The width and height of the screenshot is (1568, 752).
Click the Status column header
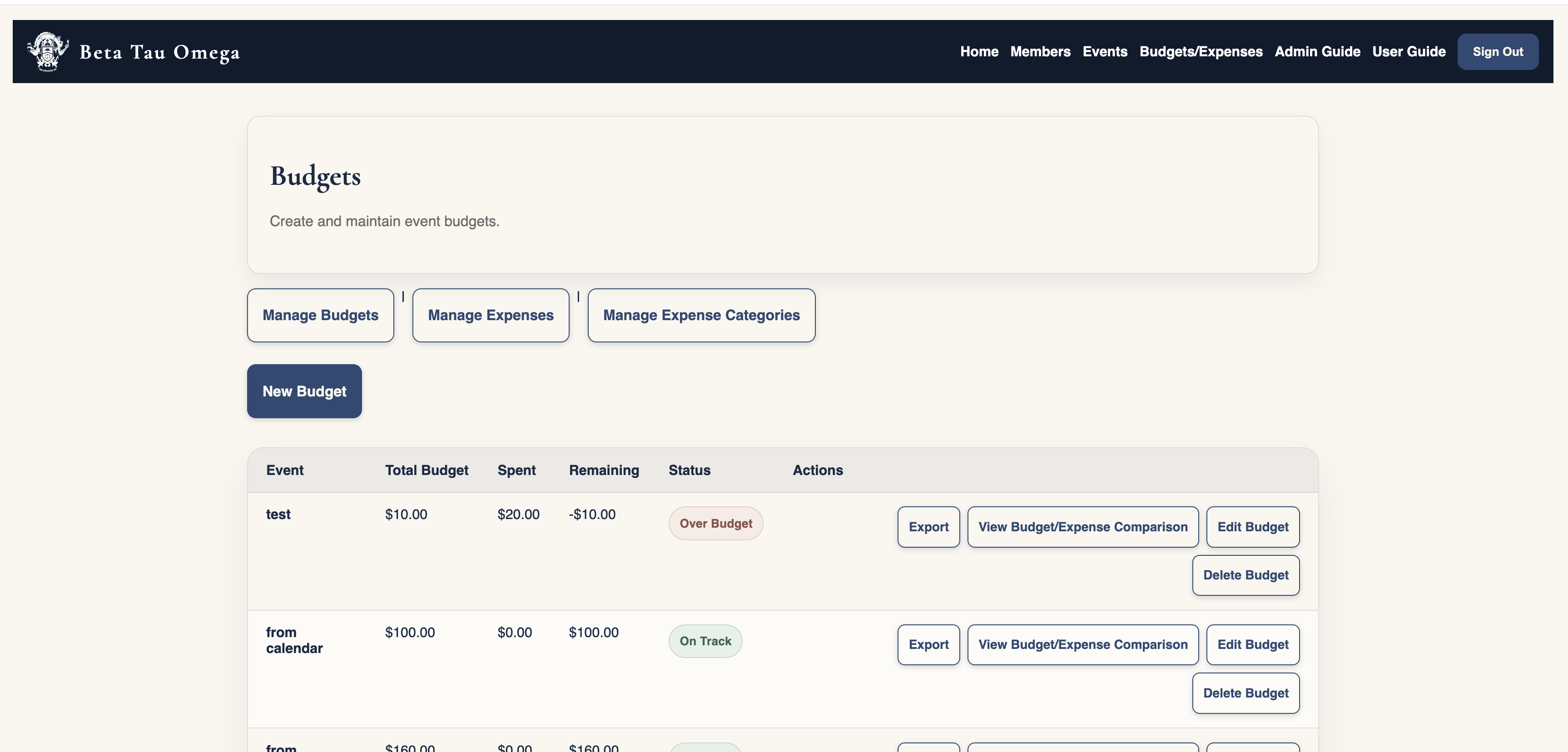[689, 470]
